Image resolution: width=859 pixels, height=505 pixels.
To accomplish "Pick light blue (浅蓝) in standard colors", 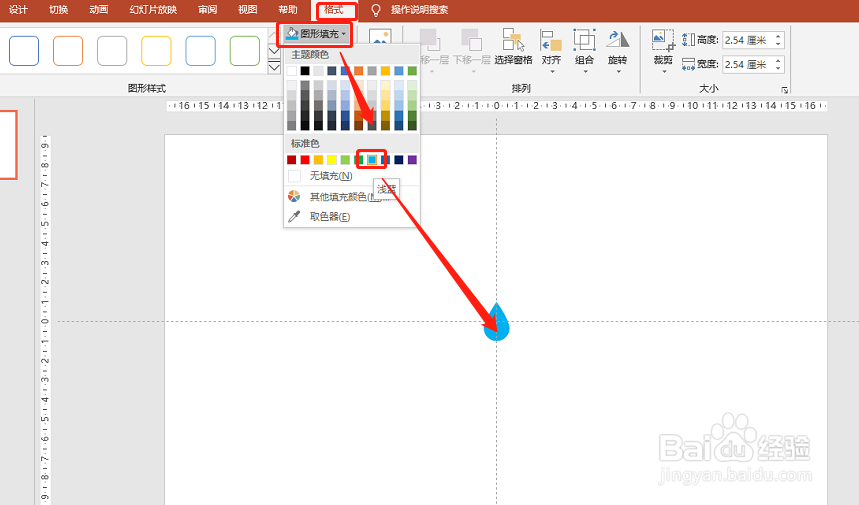I will [x=372, y=160].
